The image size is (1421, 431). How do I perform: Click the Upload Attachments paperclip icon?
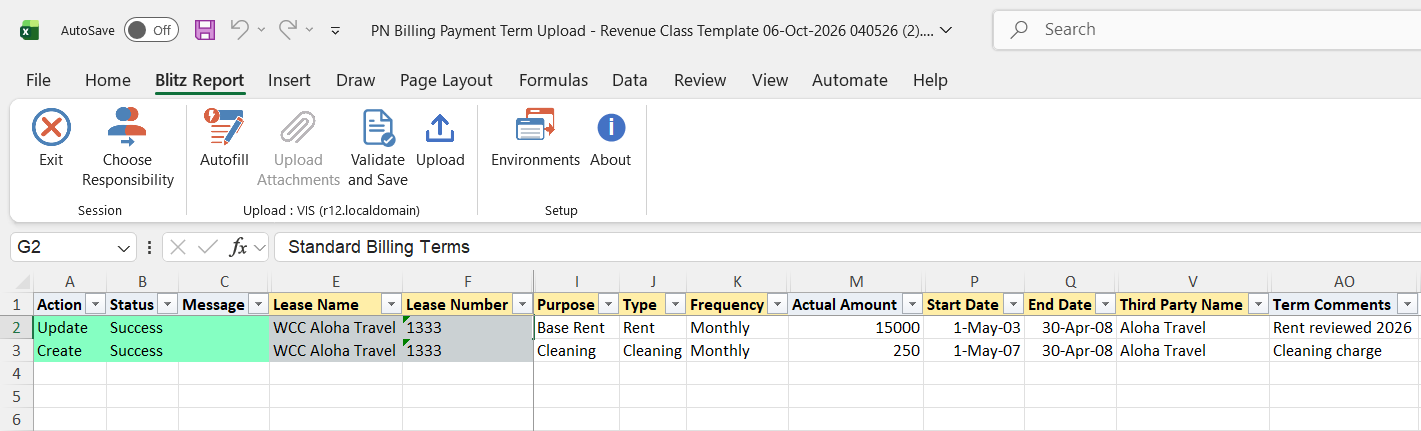coord(298,128)
